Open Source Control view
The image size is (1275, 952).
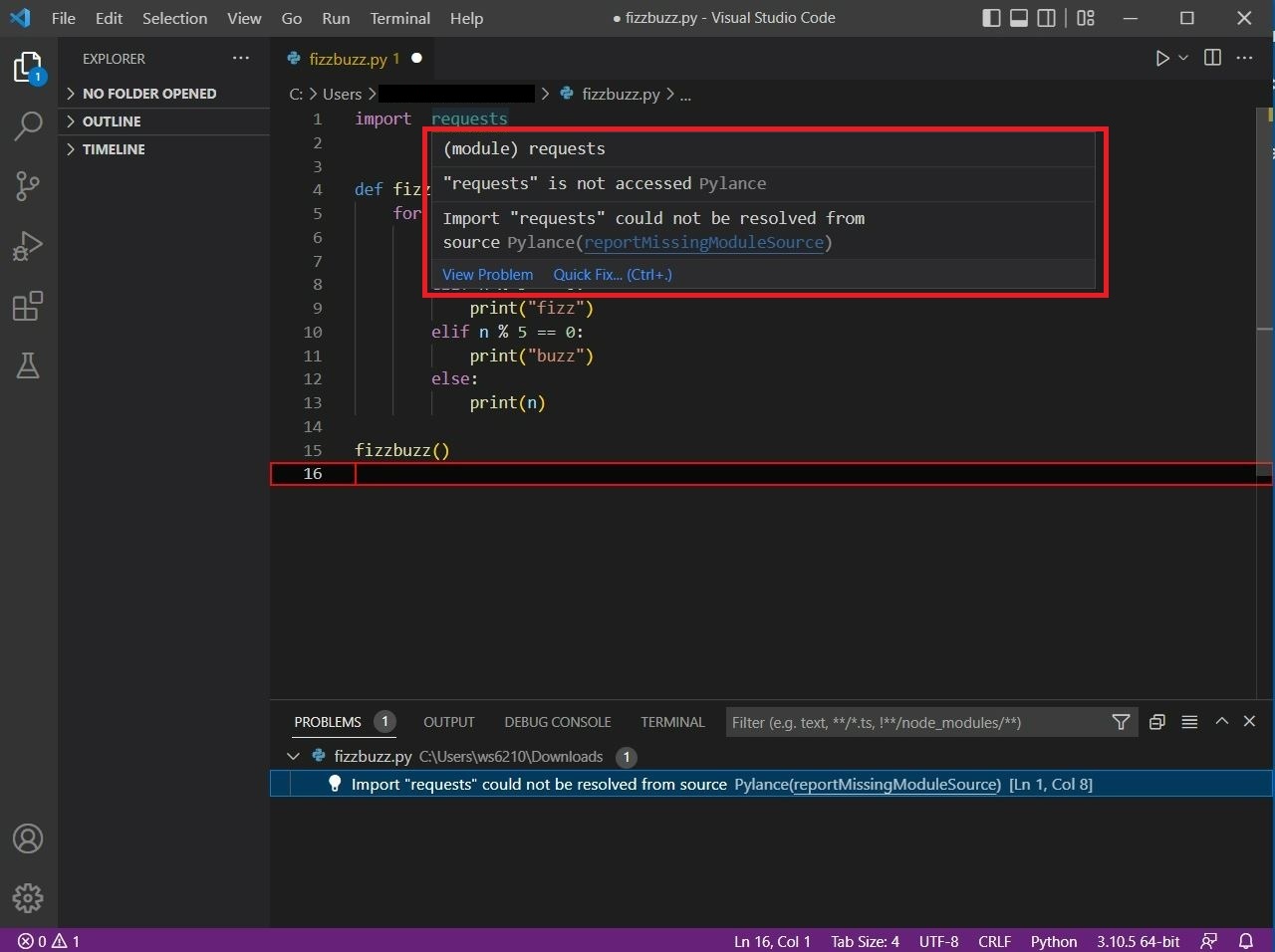pyautogui.click(x=28, y=185)
